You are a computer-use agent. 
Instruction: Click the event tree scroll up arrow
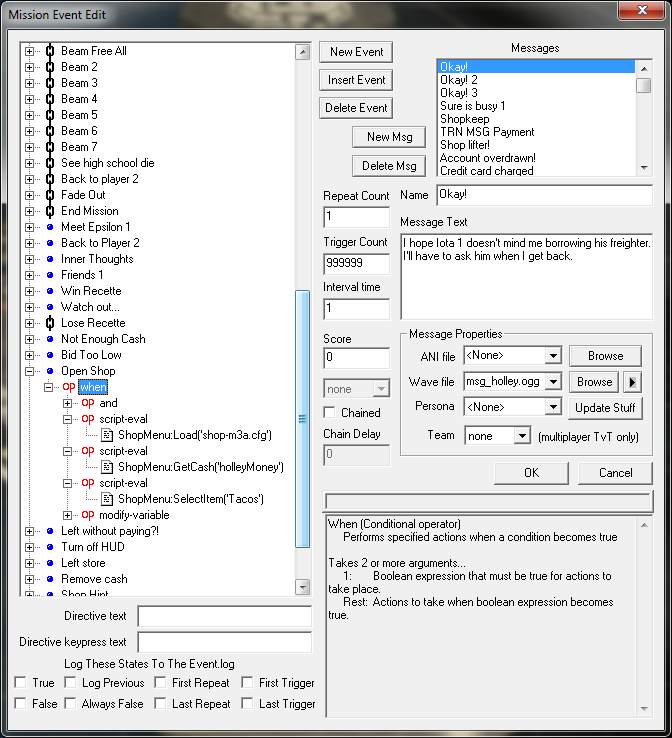[x=302, y=52]
